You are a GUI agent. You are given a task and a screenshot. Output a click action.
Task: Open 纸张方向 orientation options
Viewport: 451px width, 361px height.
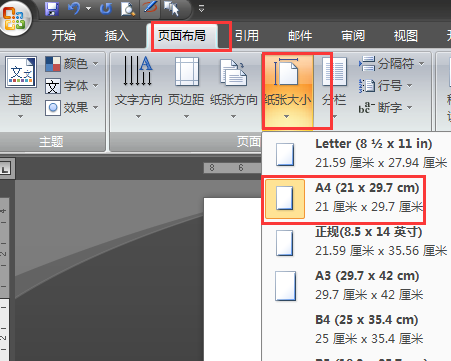pos(234,88)
